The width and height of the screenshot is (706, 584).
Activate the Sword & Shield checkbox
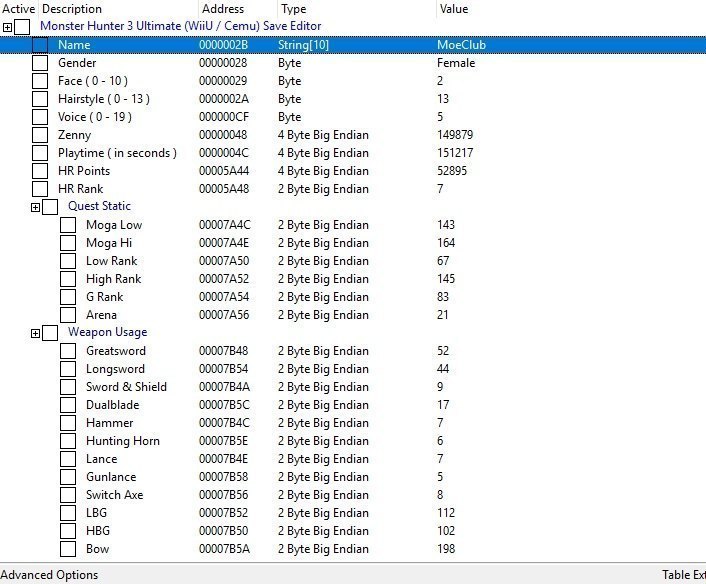pyautogui.click(x=68, y=387)
